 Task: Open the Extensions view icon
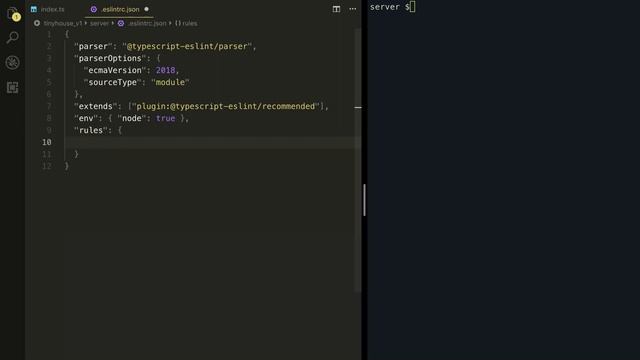[13, 87]
